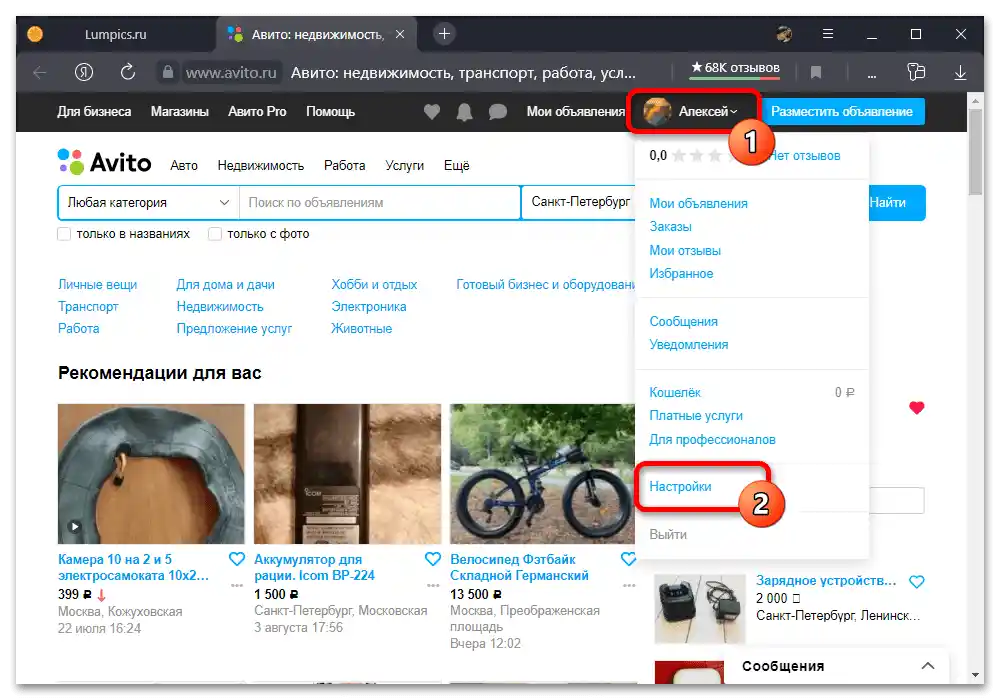1000x700 pixels.
Task: Open favorites via heart icon in header
Action: coord(432,112)
